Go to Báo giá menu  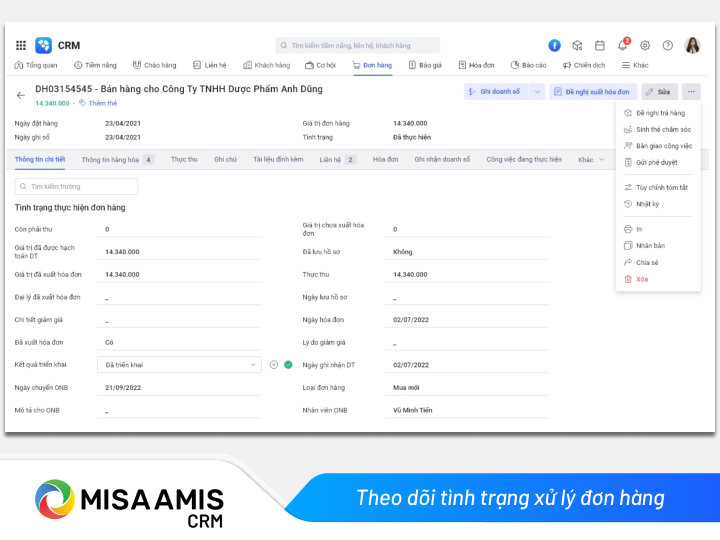[x=425, y=65]
